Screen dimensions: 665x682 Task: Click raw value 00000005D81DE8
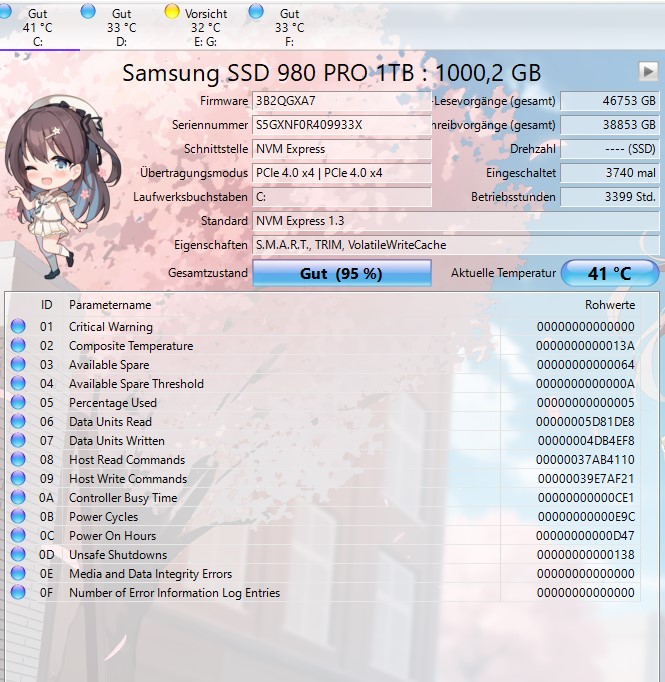coord(585,421)
